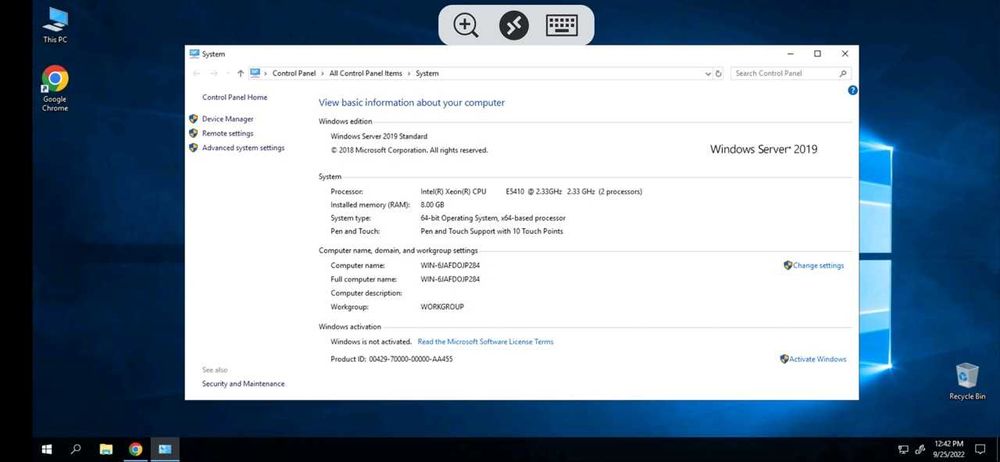Open the Recycle Bin desktop icon
The width and height of the screenshot is (1000, 462).
coord(967,381)
